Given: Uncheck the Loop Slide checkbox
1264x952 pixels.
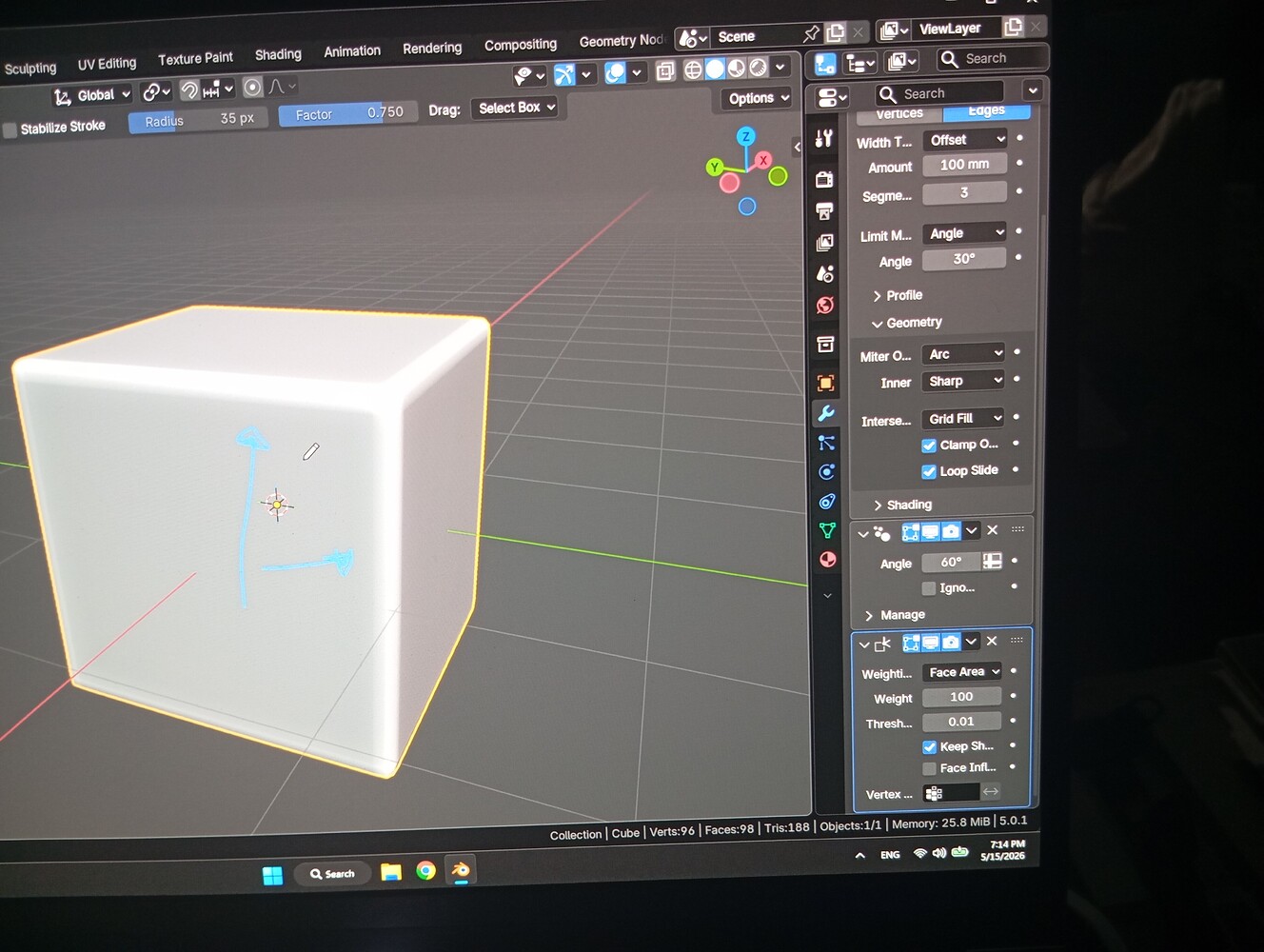Looking at the screenshot, I should coord(929,471).
